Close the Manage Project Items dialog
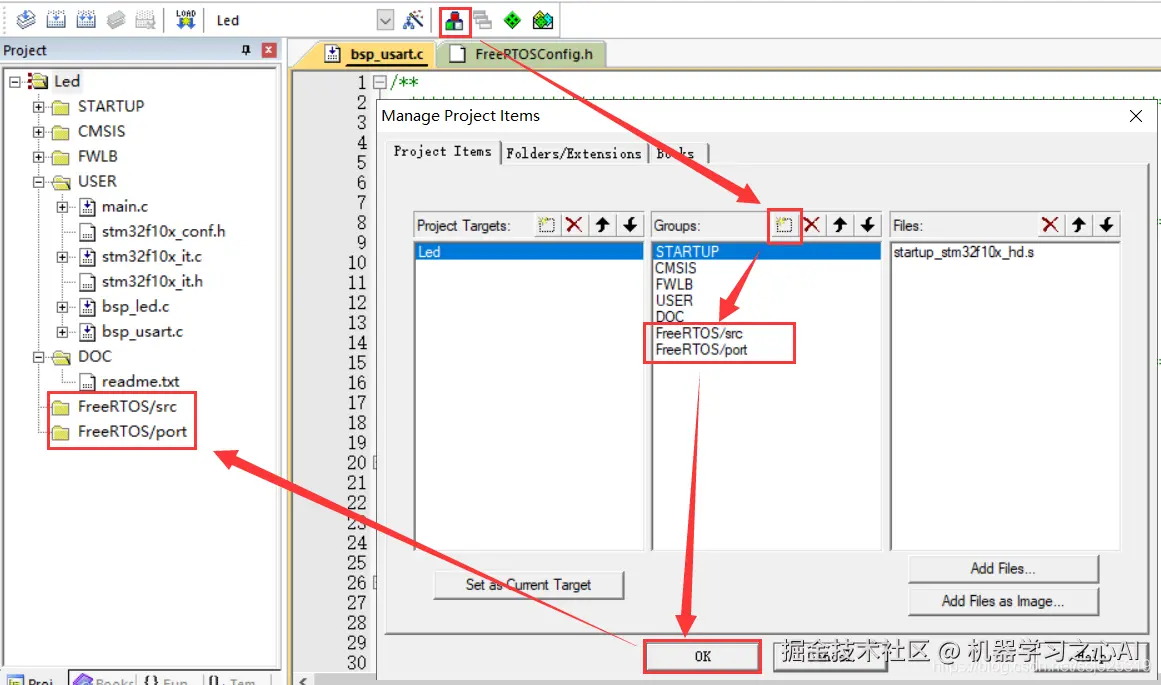 (x=1136, y=116)
